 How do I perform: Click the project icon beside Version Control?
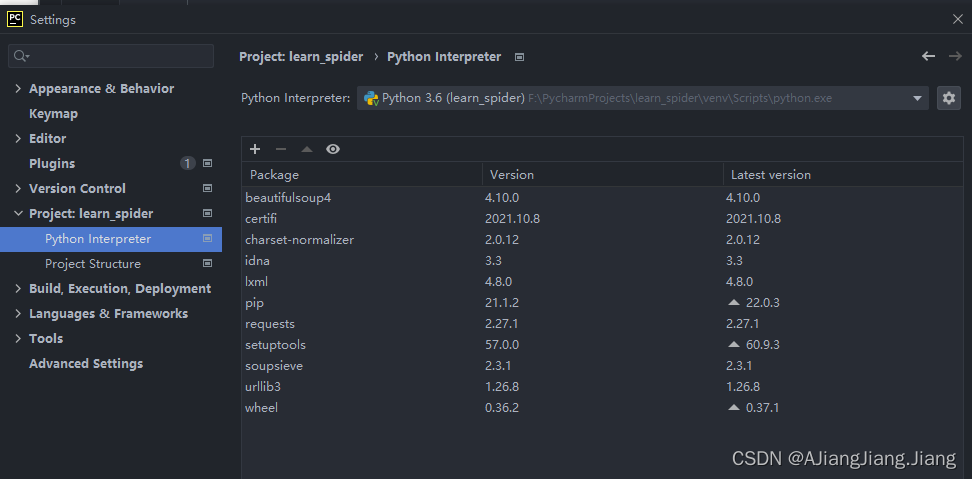(x=207, y=188)
